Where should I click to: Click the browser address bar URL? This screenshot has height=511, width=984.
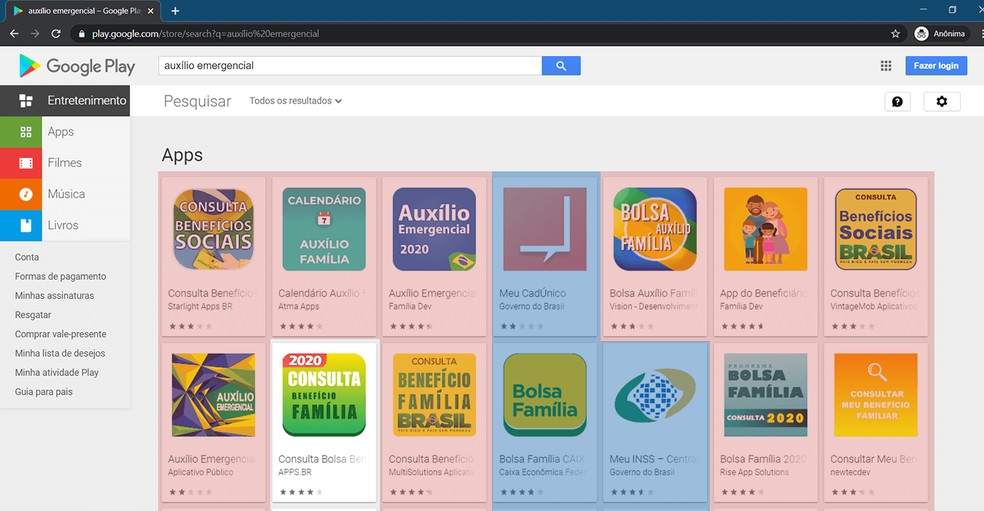pyautogui.click(x=206, y=34)
